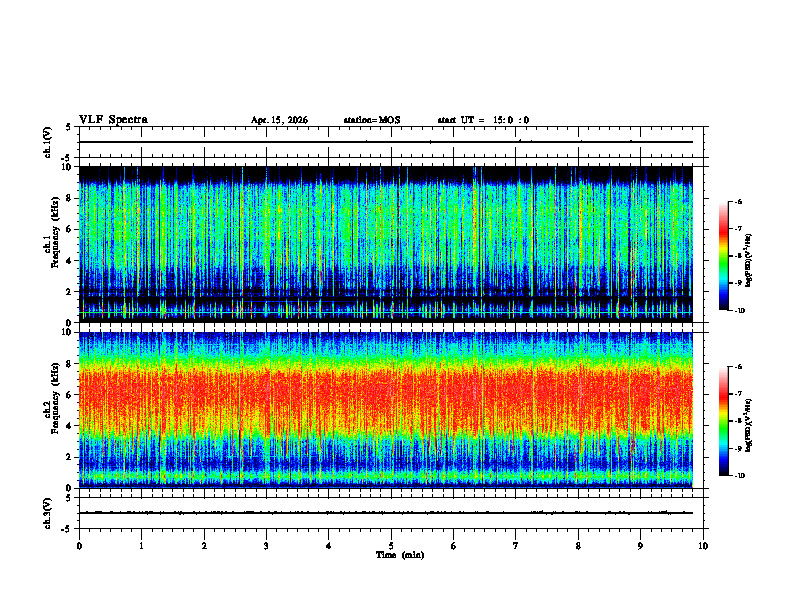Click the "7" tick label on time axis
792x612 pixels.
516,546
